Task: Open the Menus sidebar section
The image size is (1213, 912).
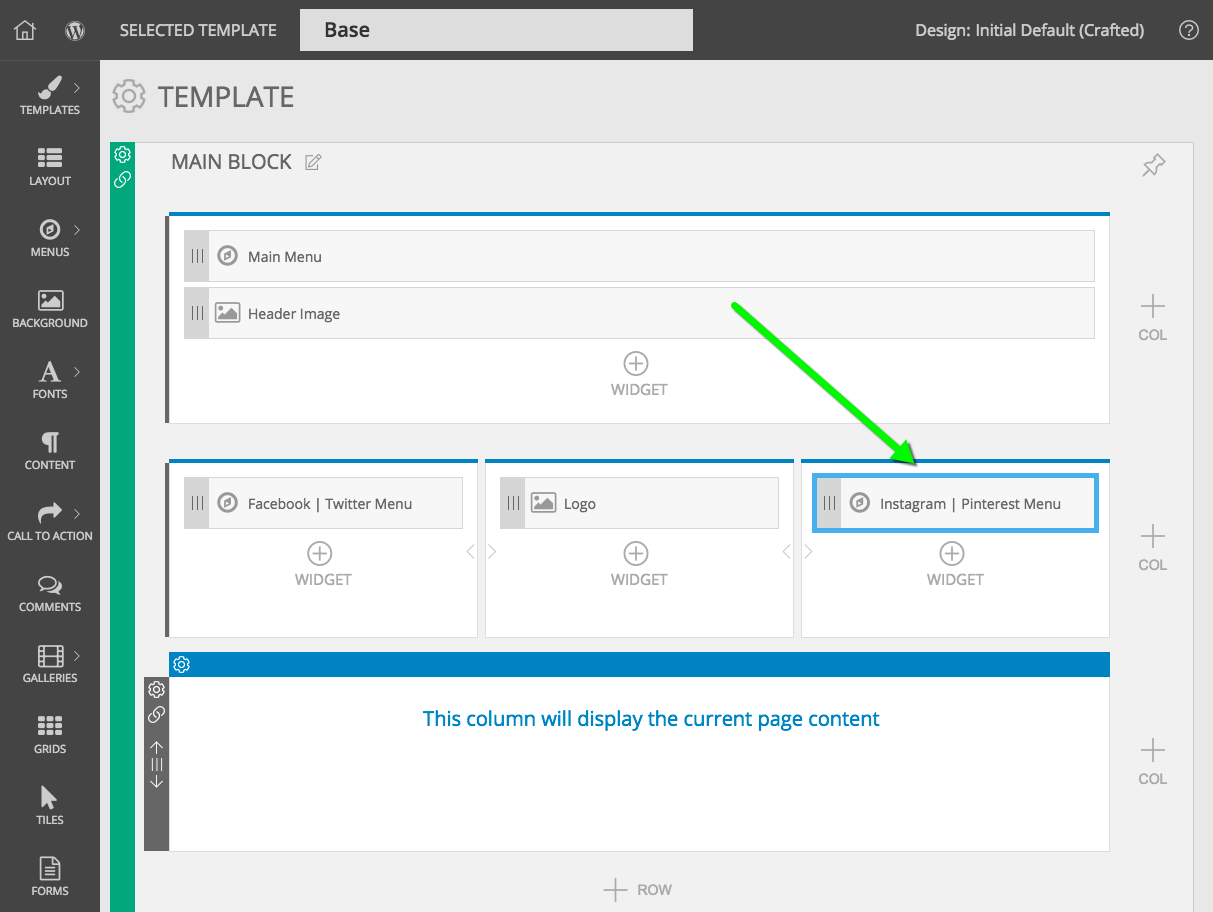Action: pos(50,238)
